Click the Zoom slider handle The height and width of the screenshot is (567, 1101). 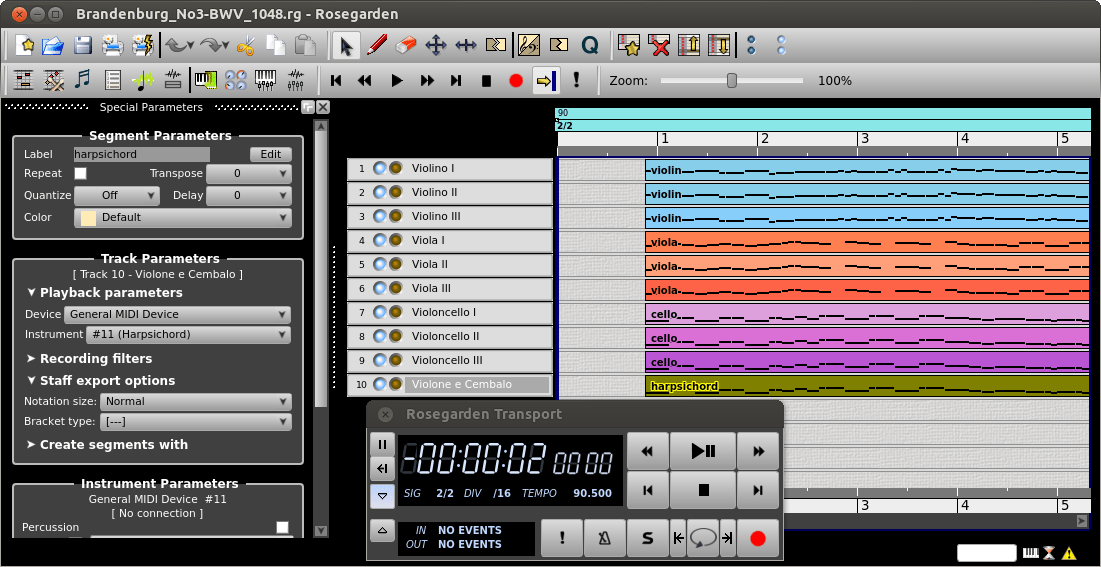(x=732, y=81)
